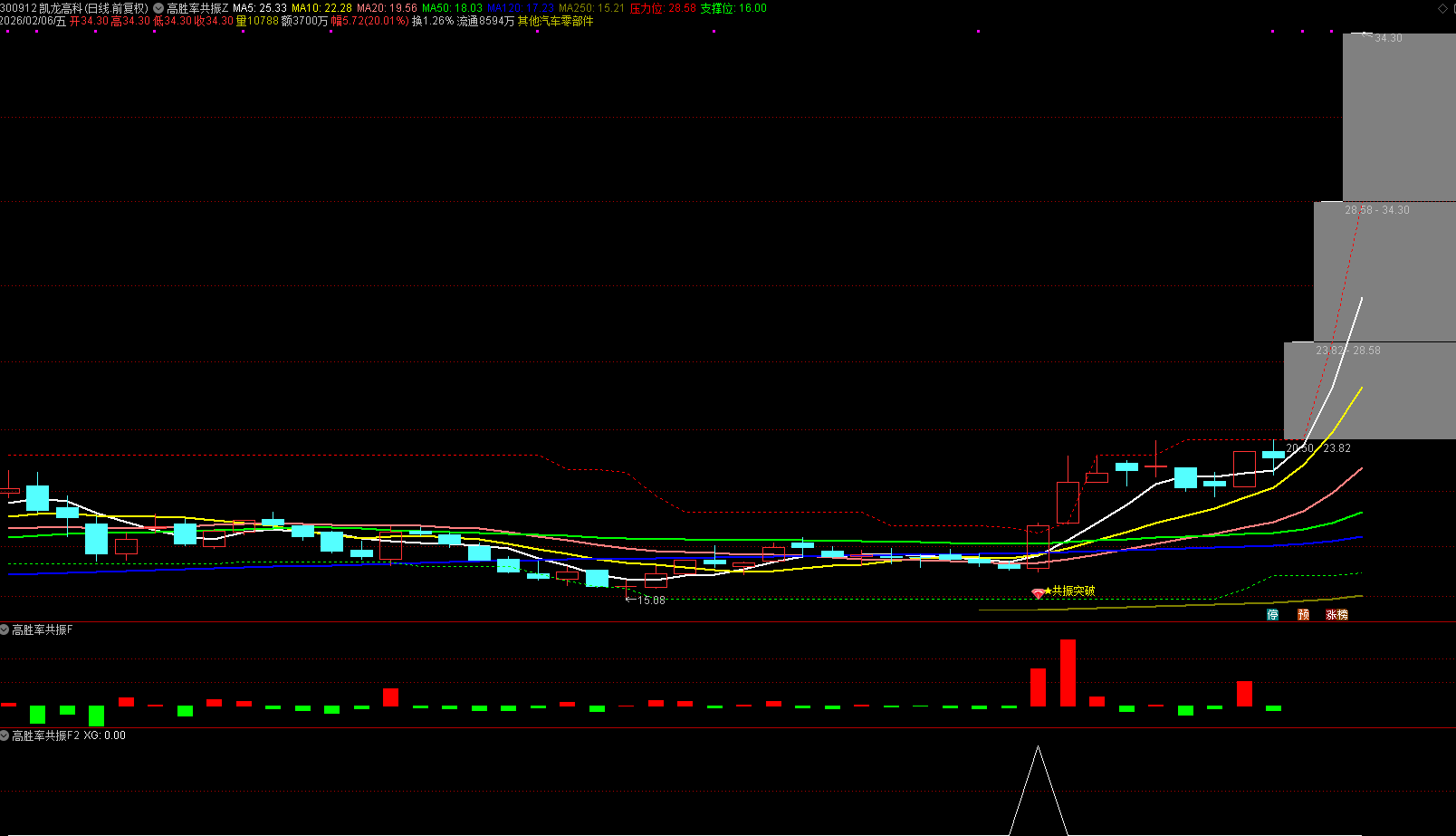The height and width of the screenshot is (836, 1456).
Task: Click the 共振突破 signal label
Action: (x=1073, y=591)
